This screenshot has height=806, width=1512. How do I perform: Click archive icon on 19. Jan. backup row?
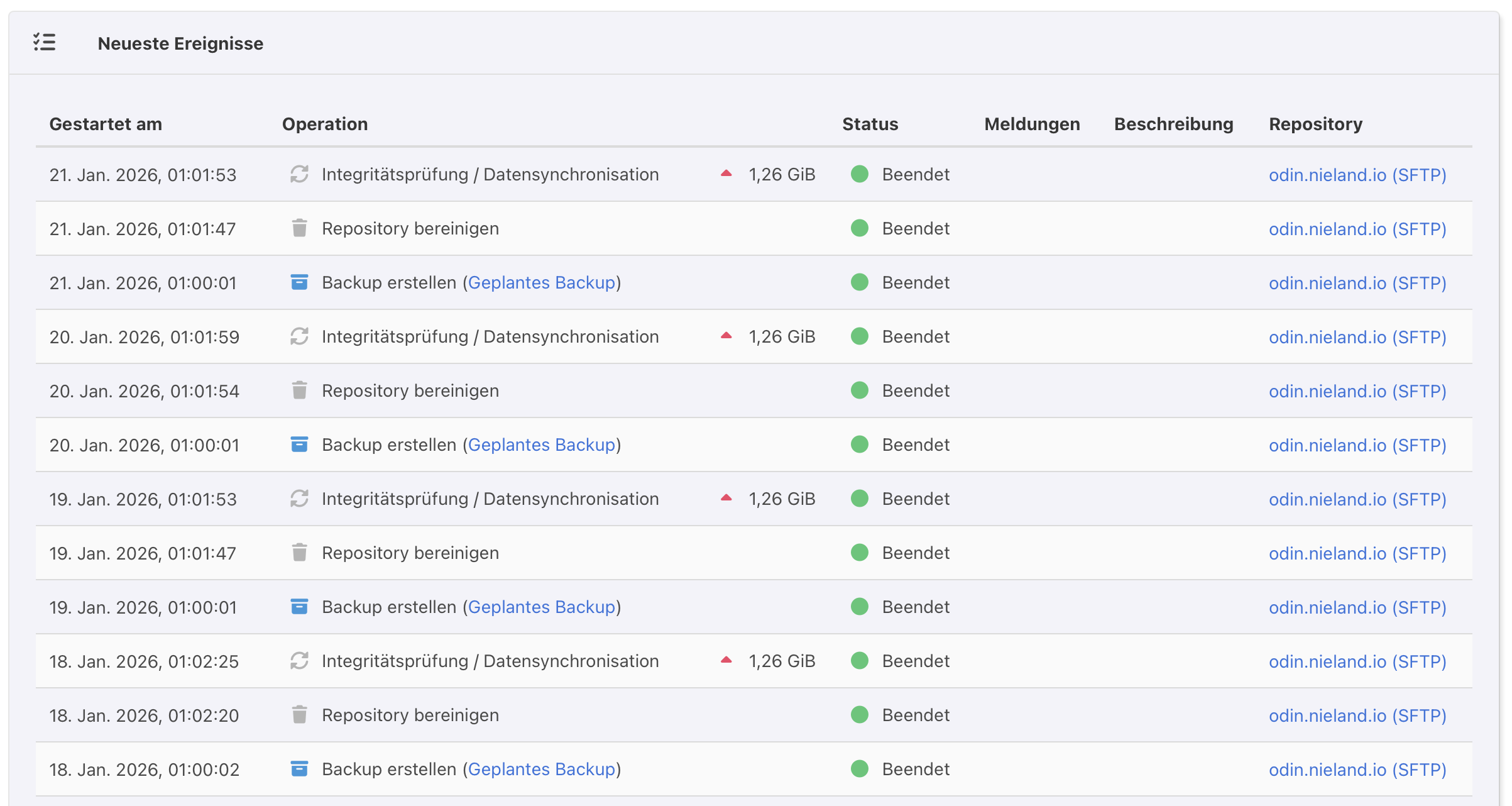pyautogui.click(x=299, y=607)
